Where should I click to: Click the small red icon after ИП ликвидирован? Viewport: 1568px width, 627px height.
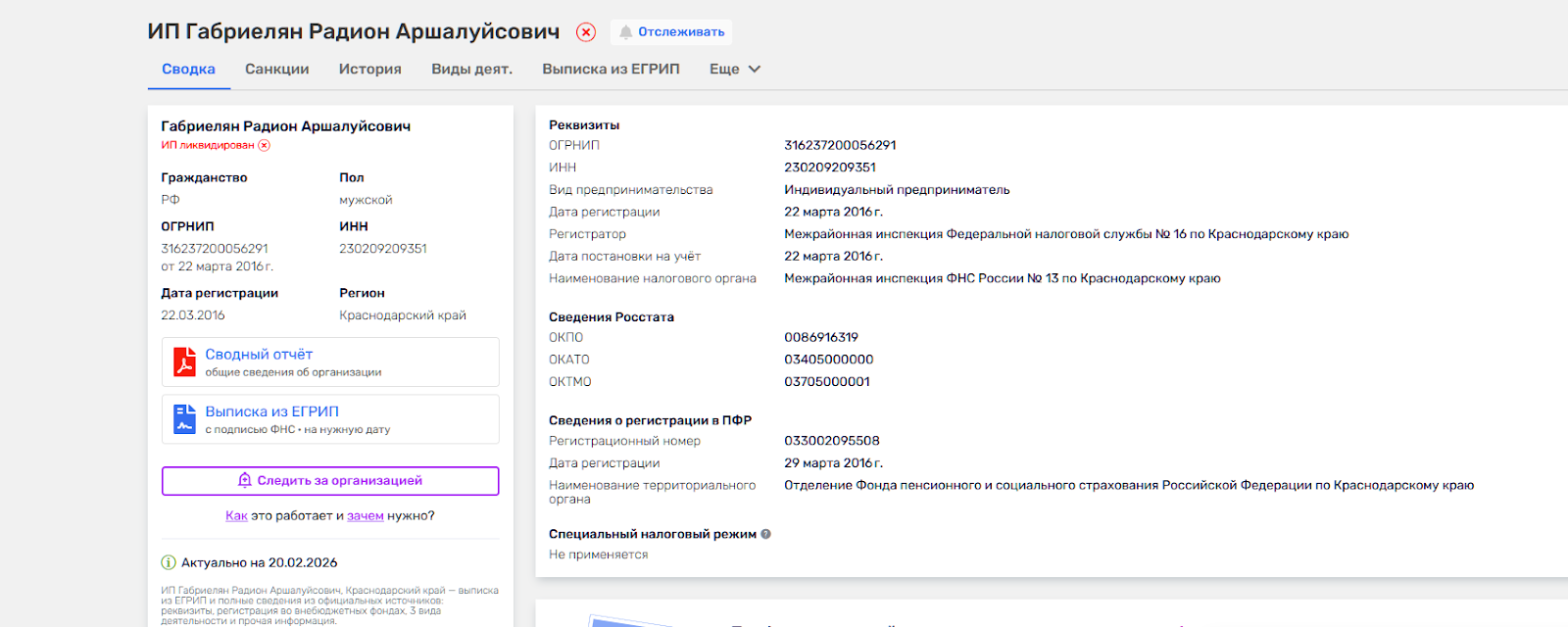(264, 145)
